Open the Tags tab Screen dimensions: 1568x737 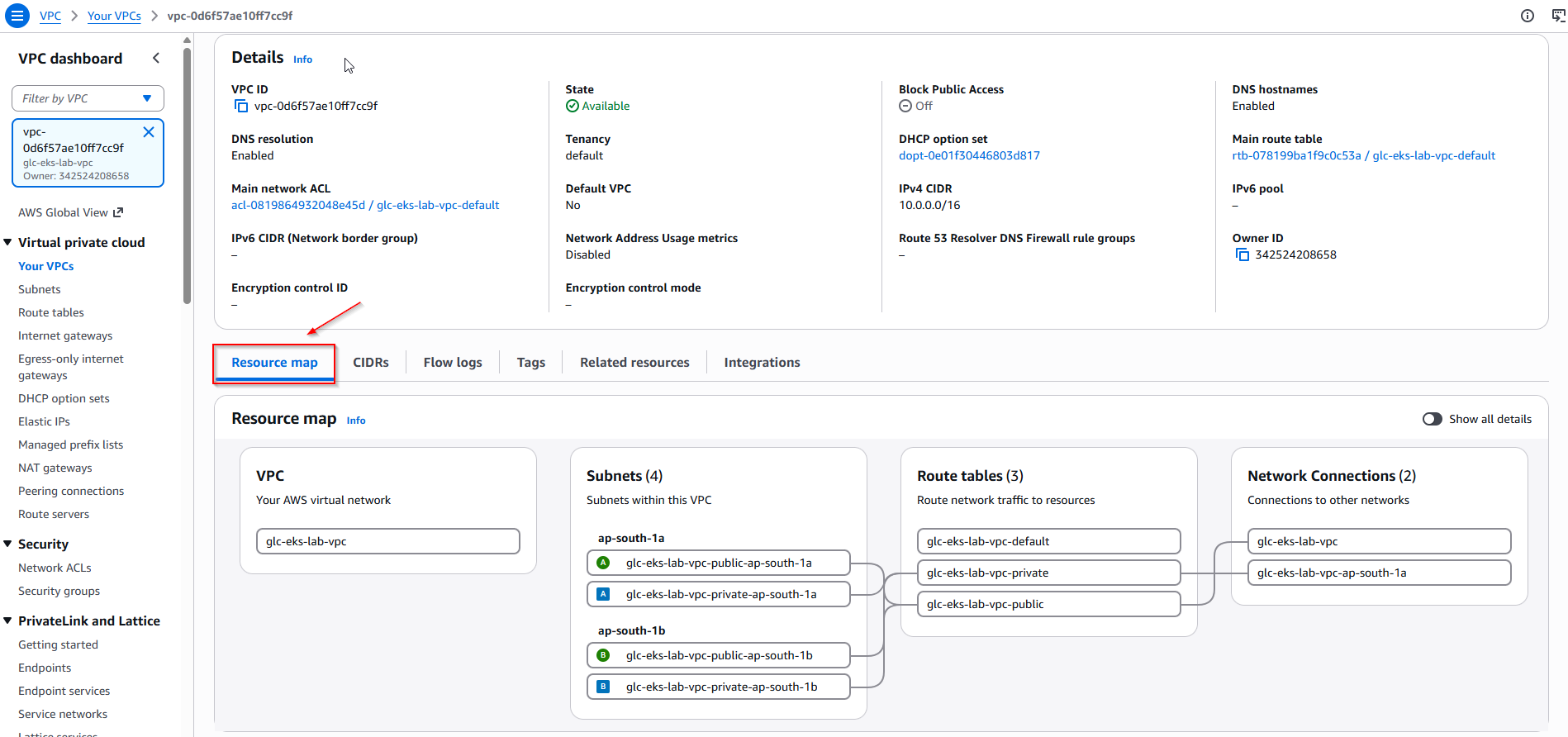pos(531,363)
